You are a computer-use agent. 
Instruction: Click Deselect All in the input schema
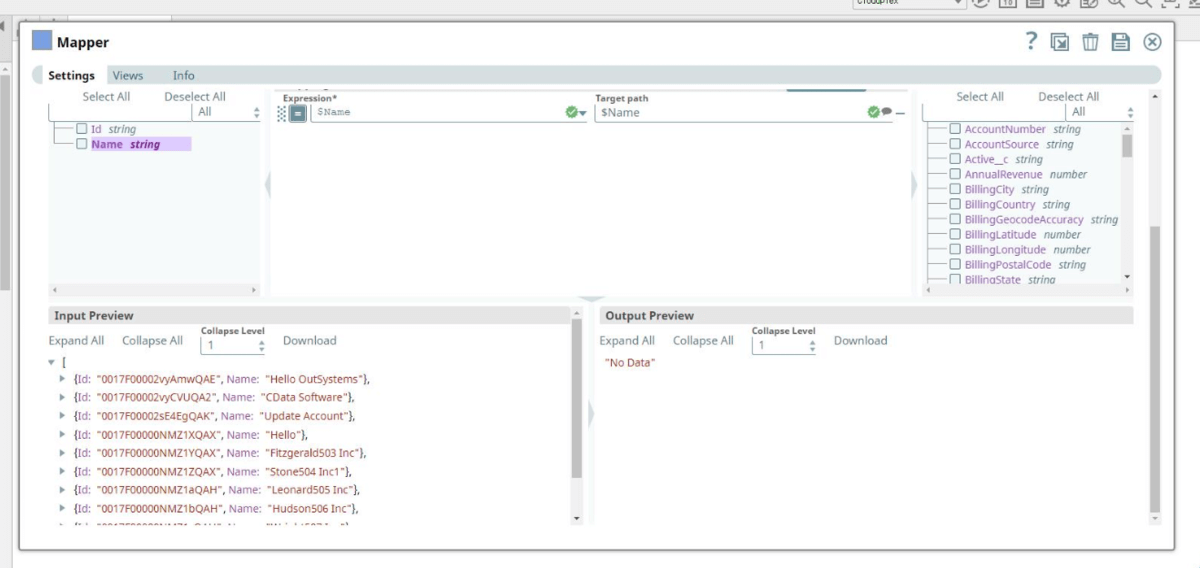click(x=195, y=97)
